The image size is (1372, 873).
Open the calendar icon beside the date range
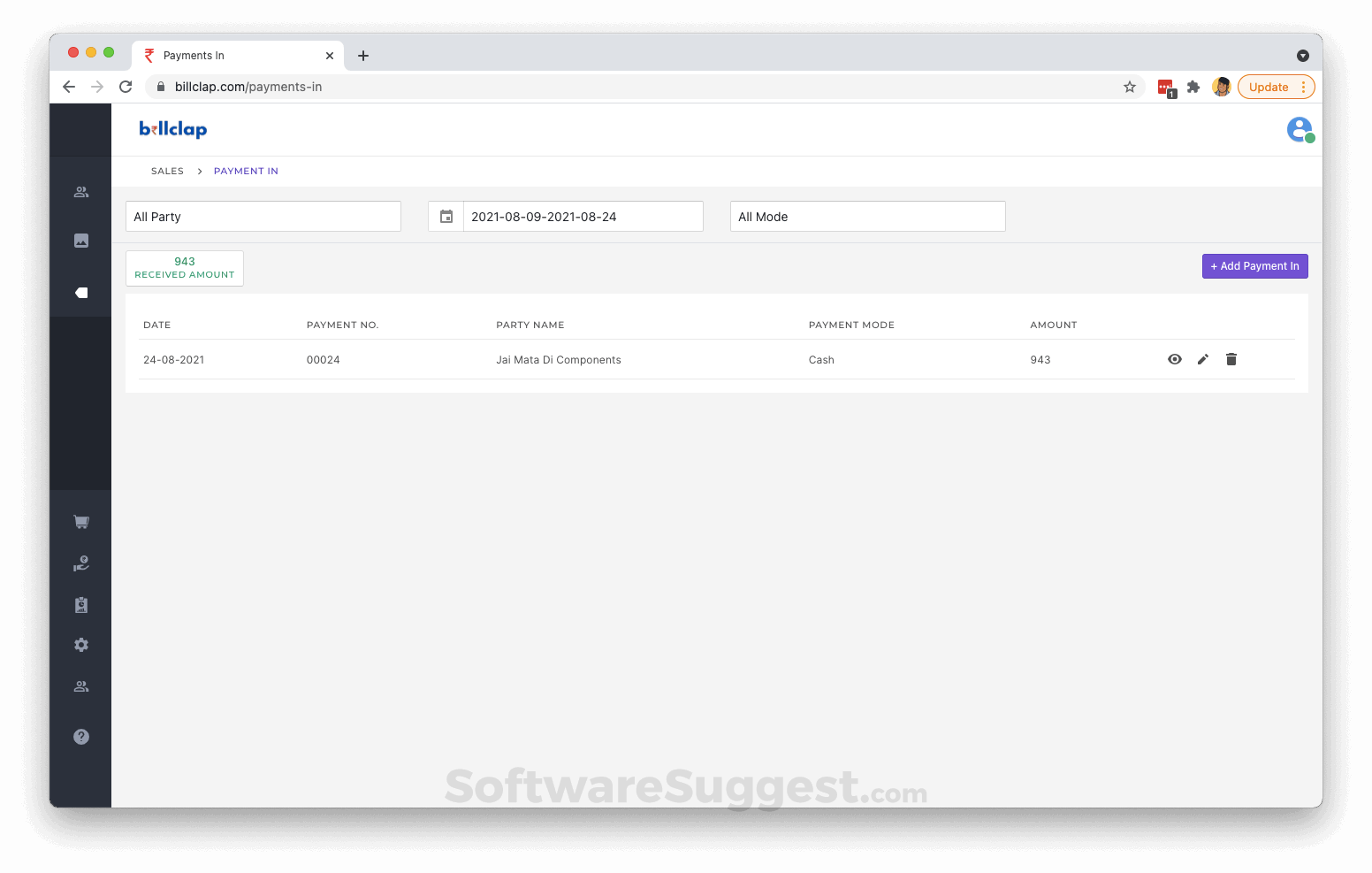446,216
